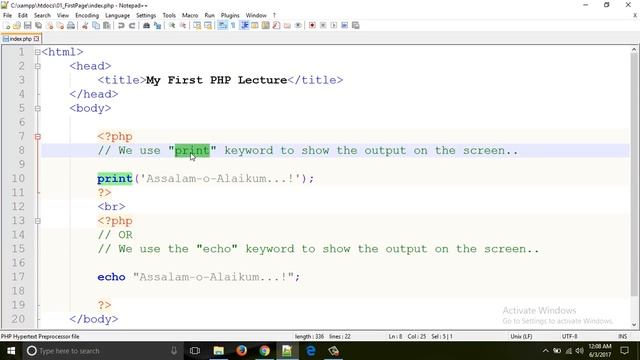Click the echo keyword on line 17
640x360 pixels.
click(x=111, y=277)
